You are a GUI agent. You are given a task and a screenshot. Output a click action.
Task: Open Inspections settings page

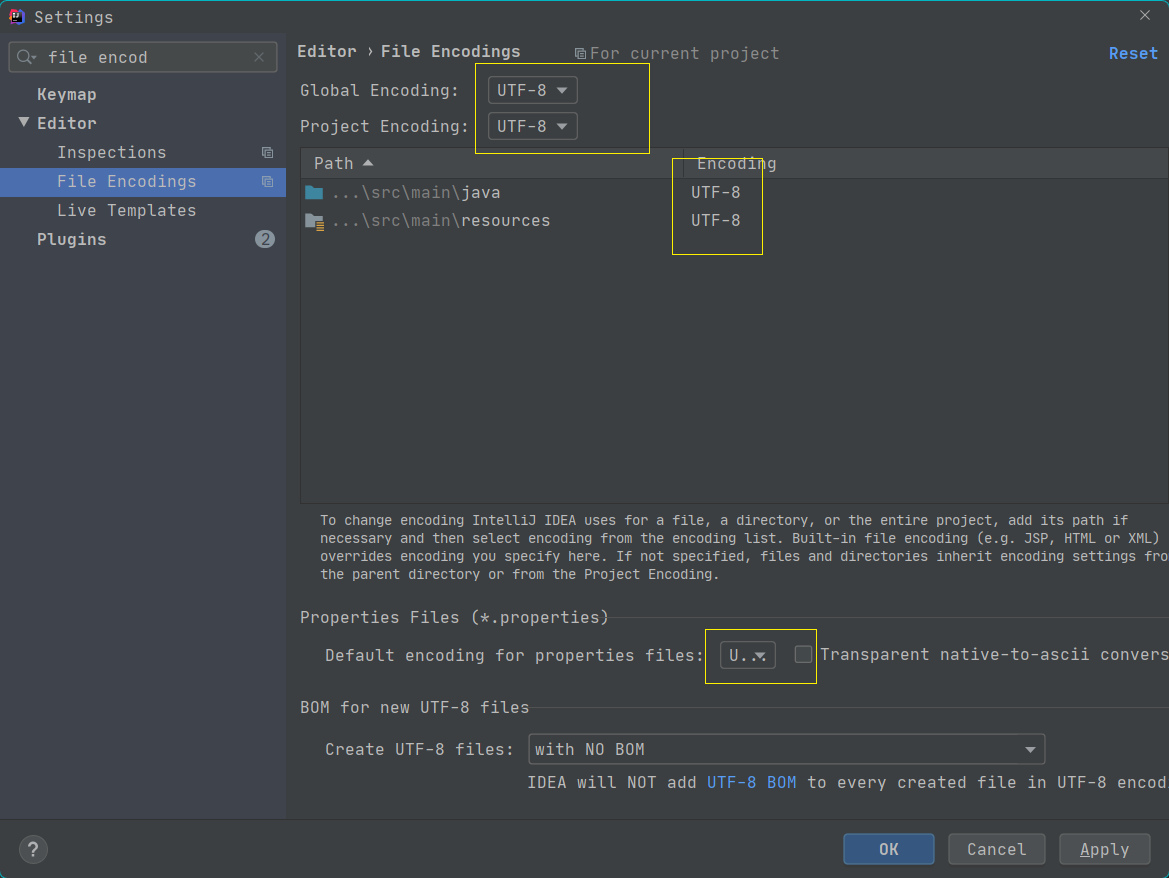[112, 153]
